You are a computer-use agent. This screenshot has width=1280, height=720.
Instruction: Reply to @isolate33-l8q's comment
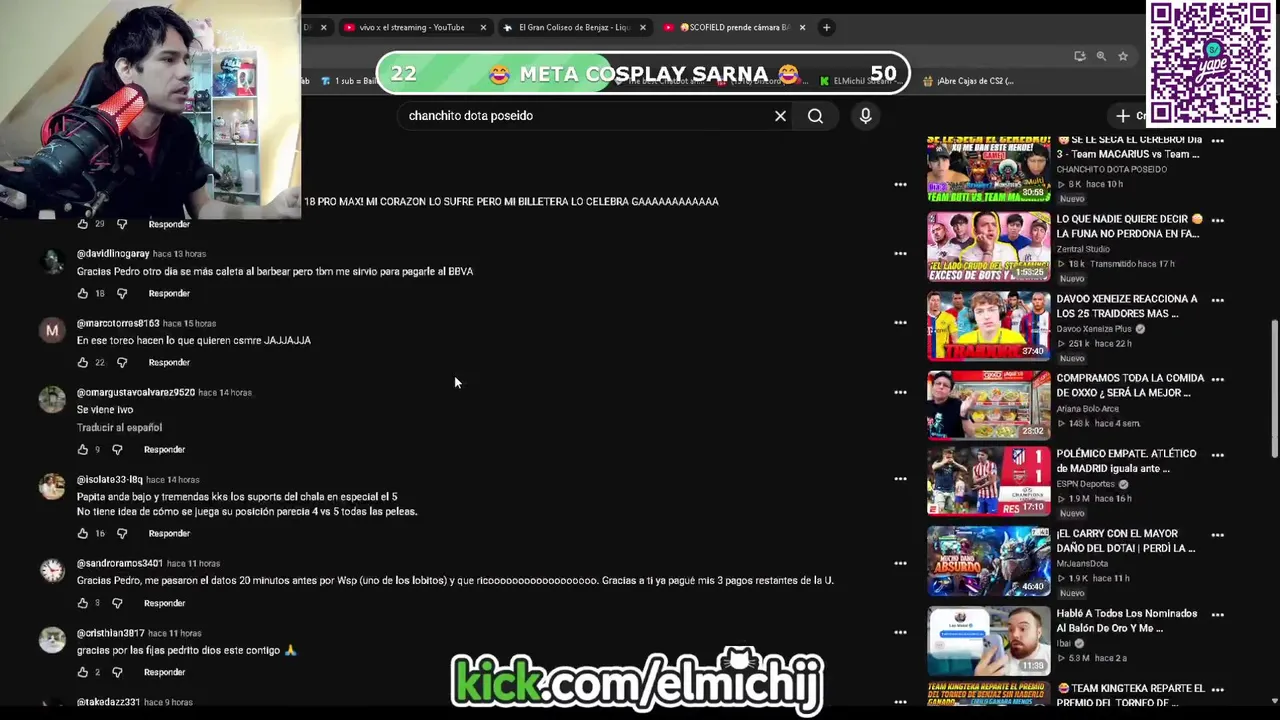pyautogui.click(x=169, y=533)
